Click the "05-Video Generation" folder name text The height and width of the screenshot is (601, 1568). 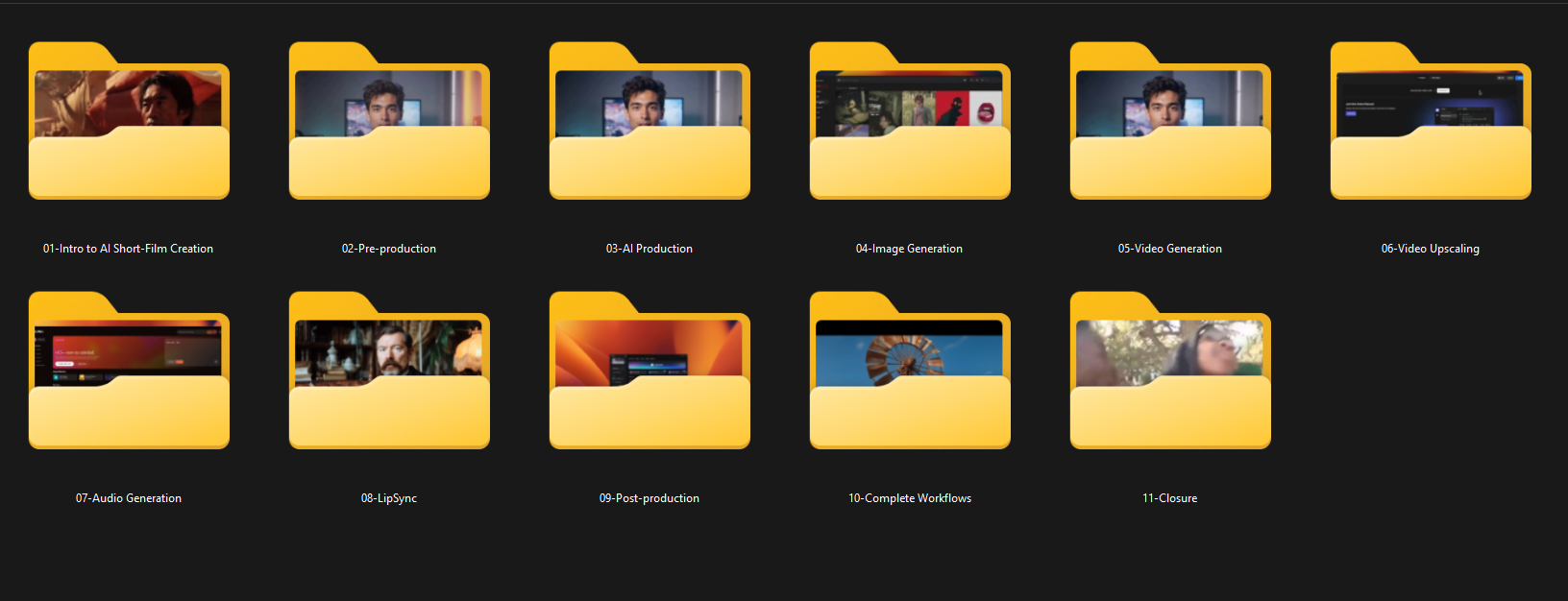[1169, 249]
